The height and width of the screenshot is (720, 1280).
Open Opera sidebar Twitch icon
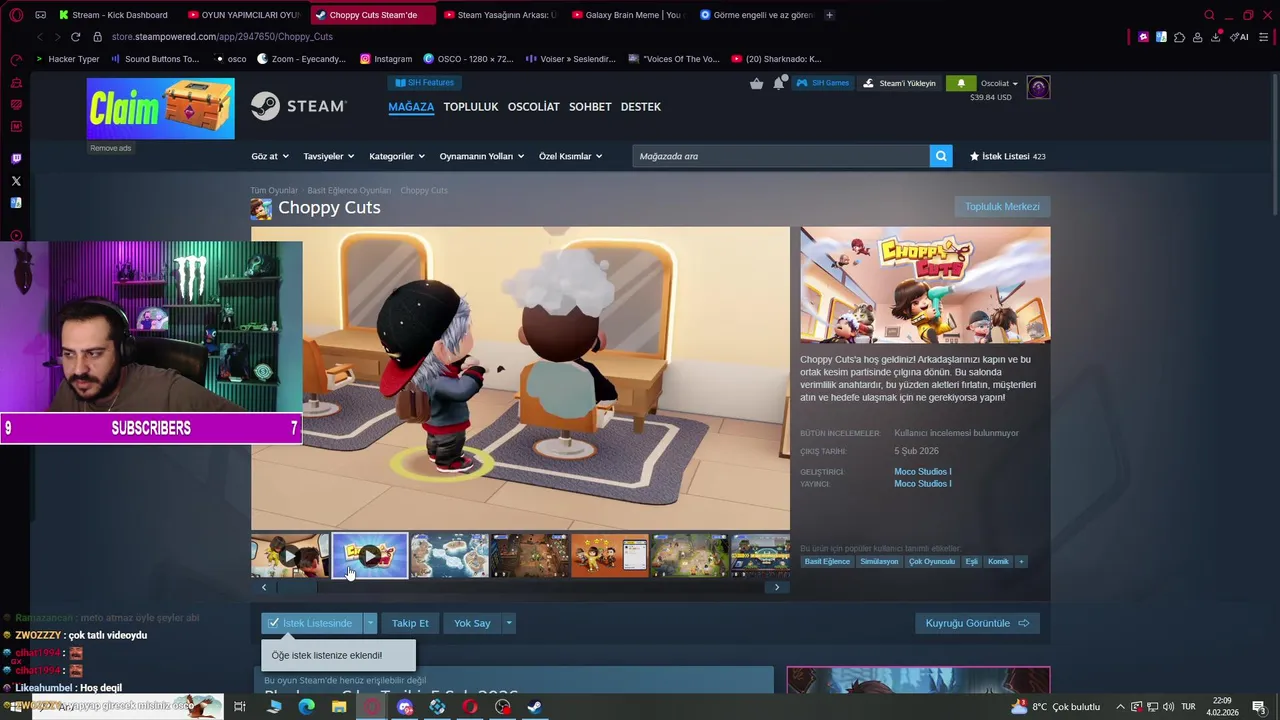click(16, 158)
